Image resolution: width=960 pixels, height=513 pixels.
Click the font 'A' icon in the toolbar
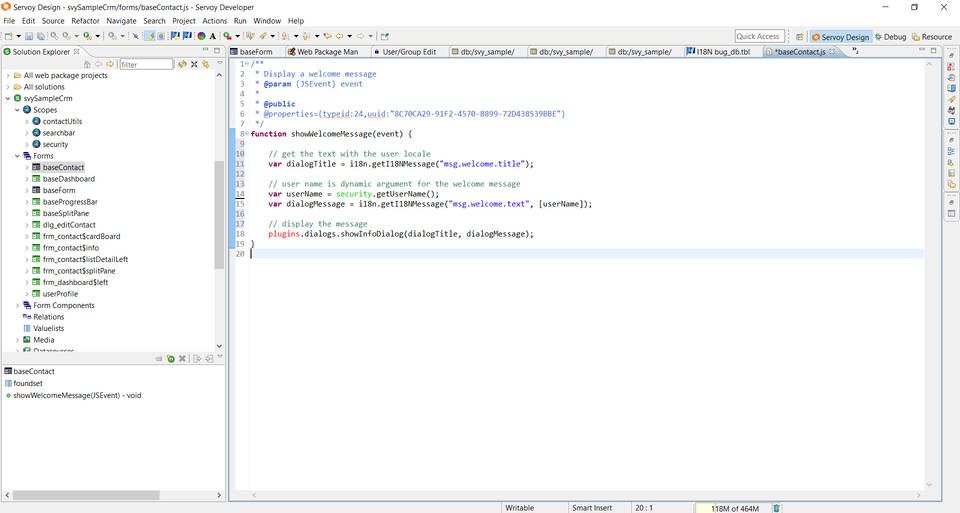(212, 36)
